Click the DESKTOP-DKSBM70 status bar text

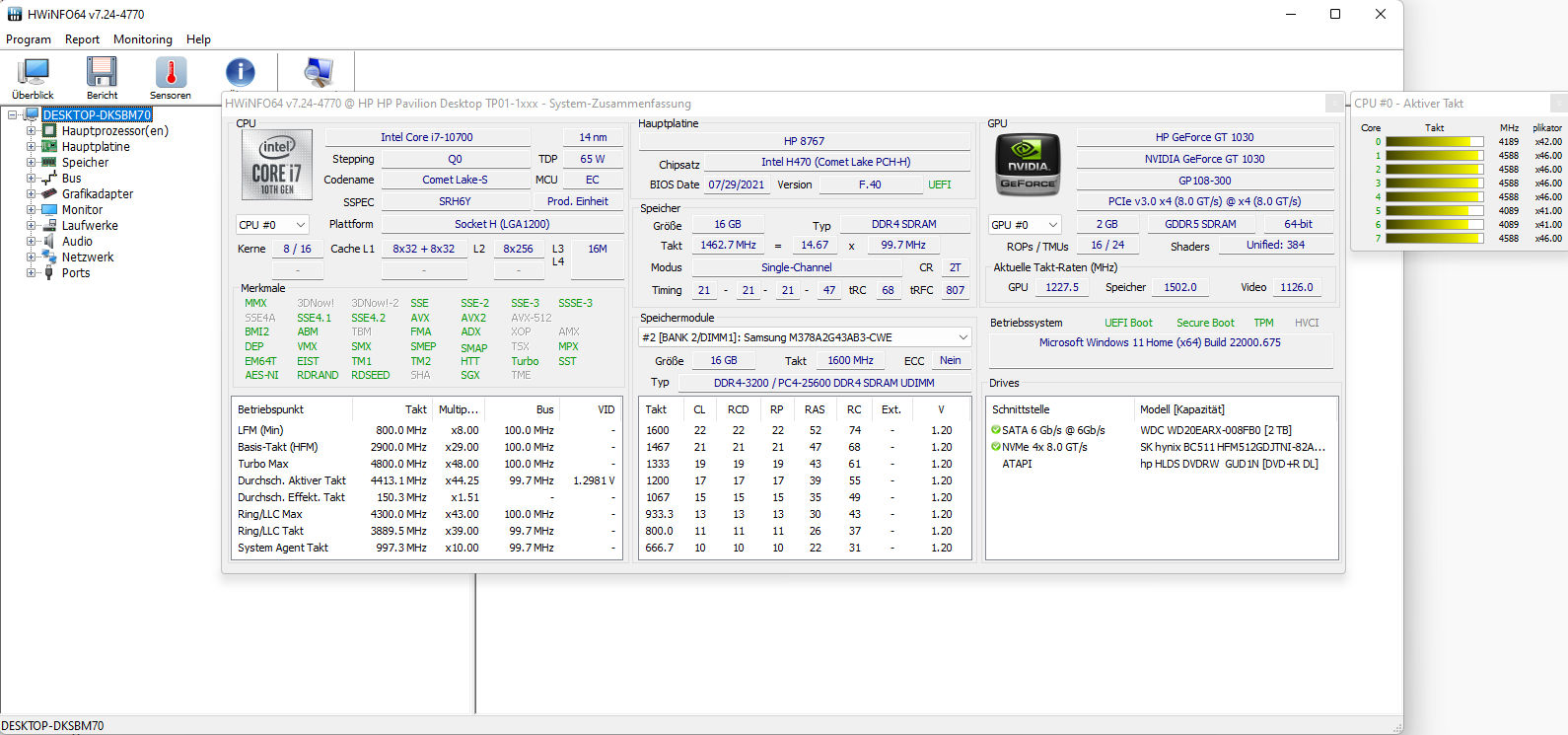click(52, 726)
